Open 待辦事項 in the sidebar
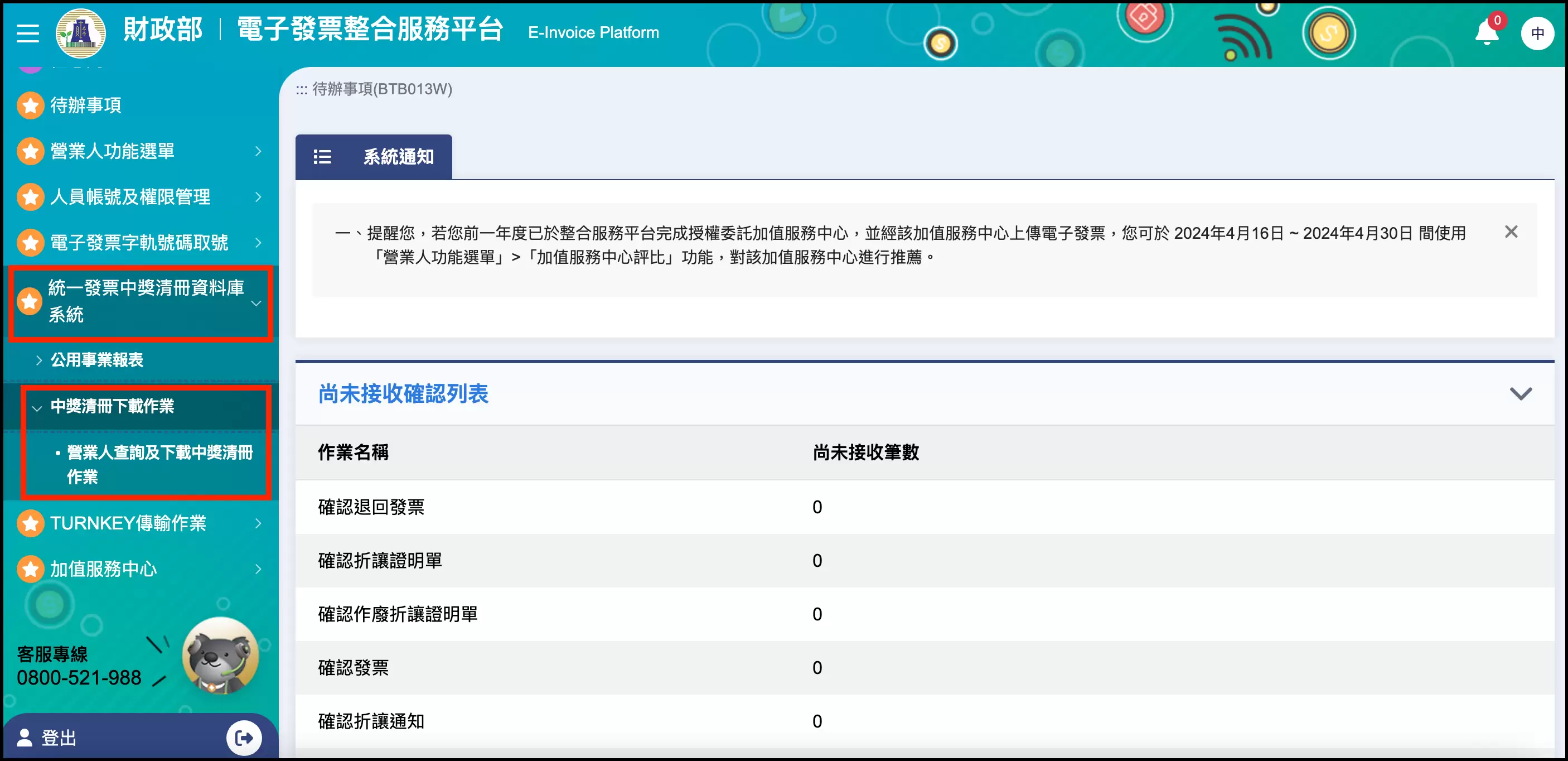Screen dimensions: 1568x761 [x=86, y=105]
